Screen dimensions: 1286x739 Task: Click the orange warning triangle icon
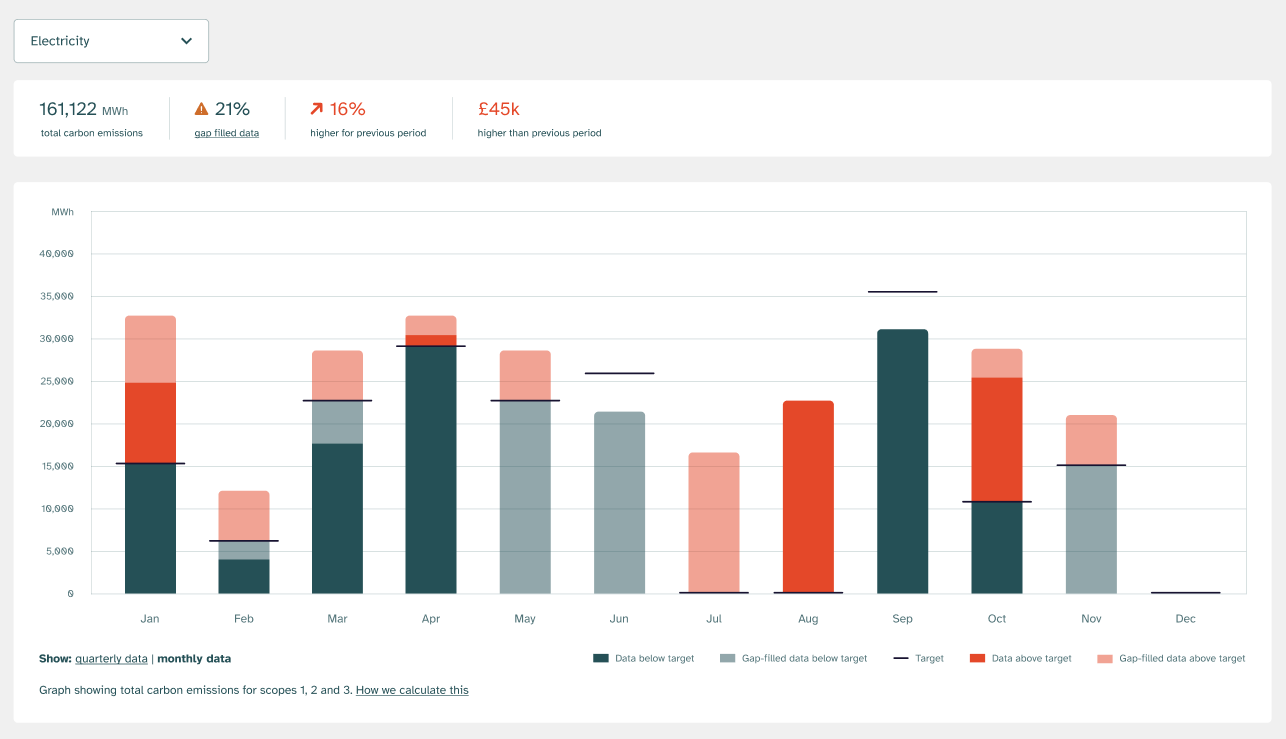pyautogui.click(x=202, y=109)
